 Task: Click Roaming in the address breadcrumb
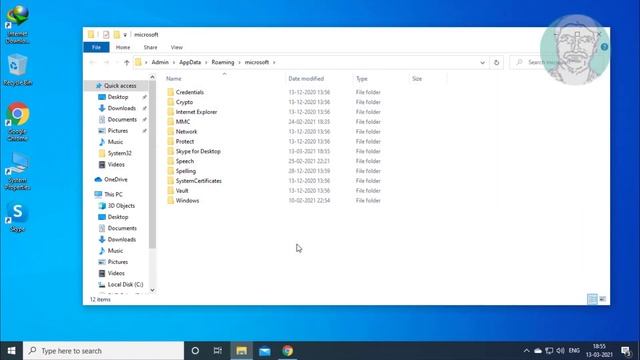(223, 62)
